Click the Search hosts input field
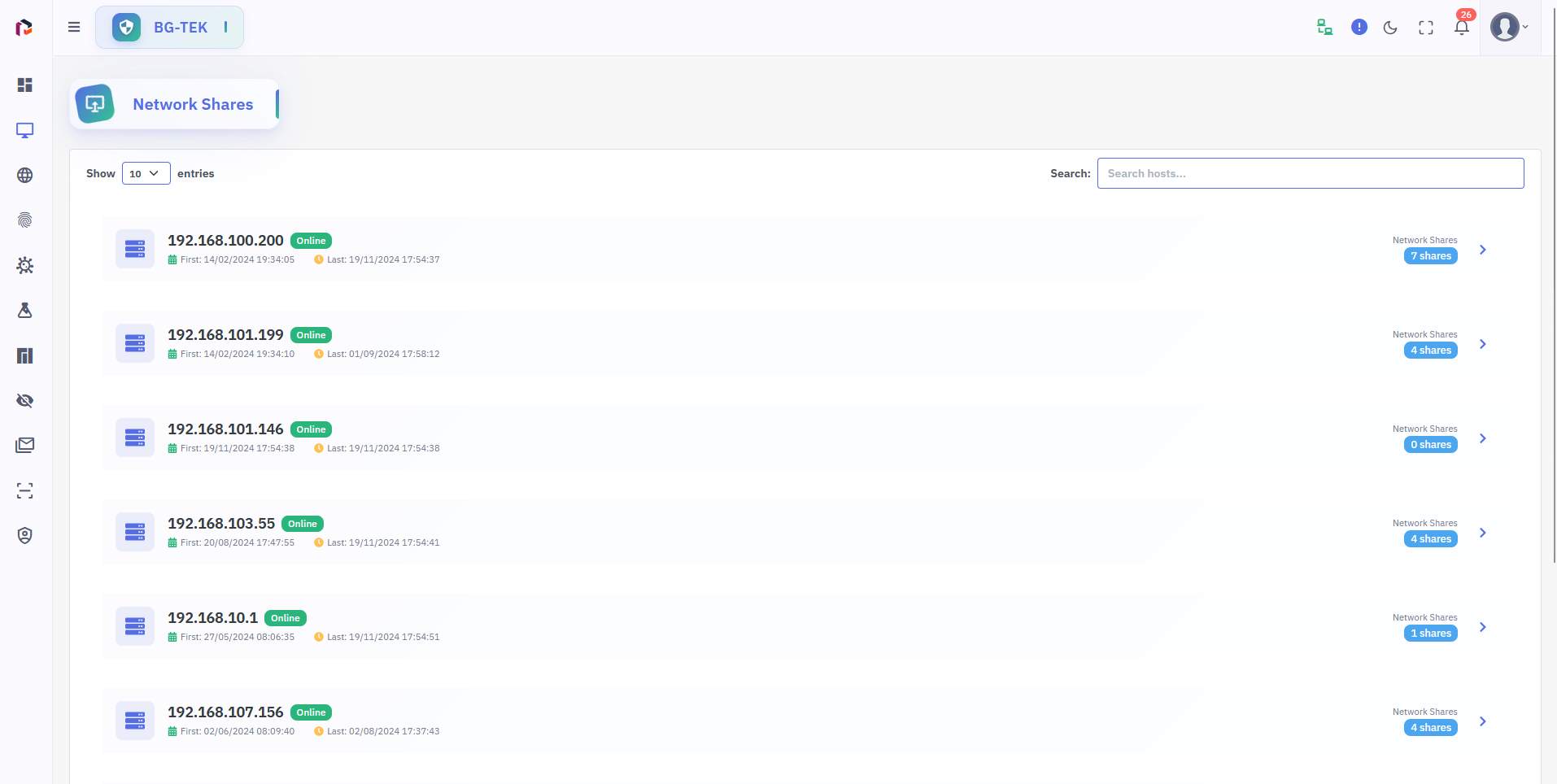Image resolution: width=1557 pixels, height=784 pixels. pyautogui.click(x=1310, y=173)
